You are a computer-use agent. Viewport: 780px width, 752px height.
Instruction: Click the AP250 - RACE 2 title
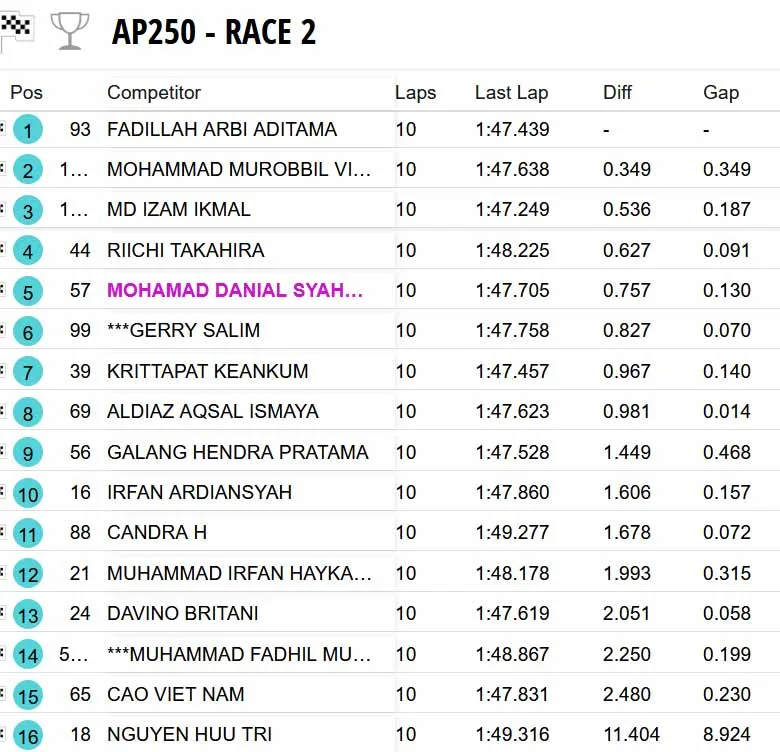[214, 32]
